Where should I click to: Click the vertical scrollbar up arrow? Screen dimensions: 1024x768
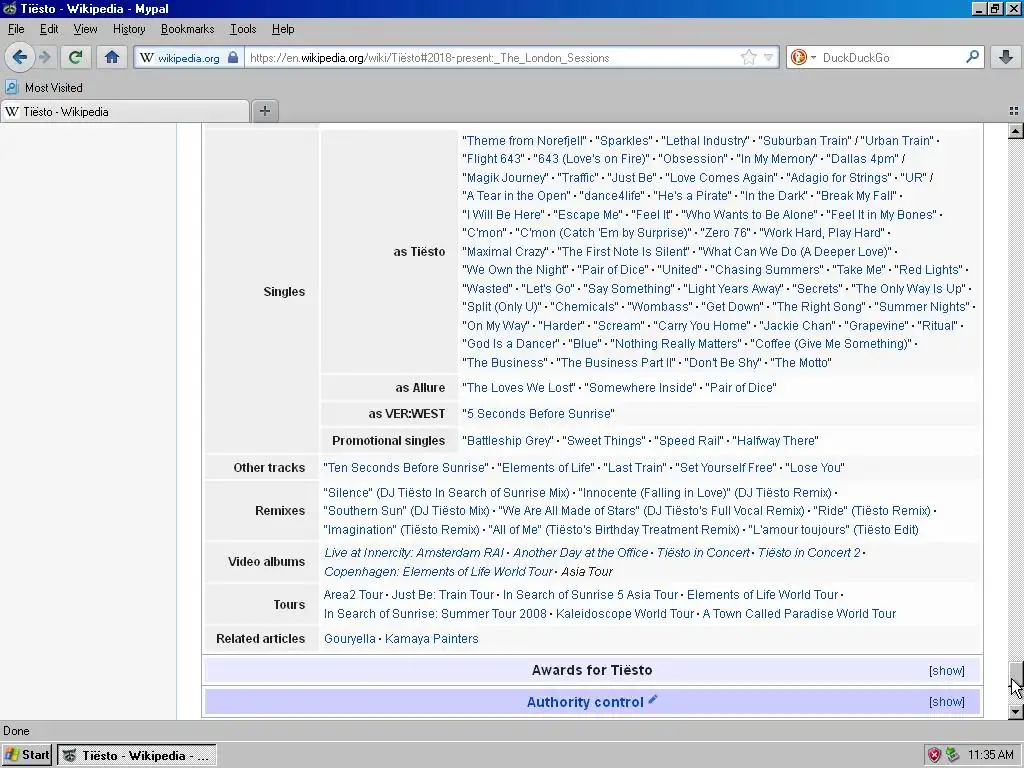1016,131
